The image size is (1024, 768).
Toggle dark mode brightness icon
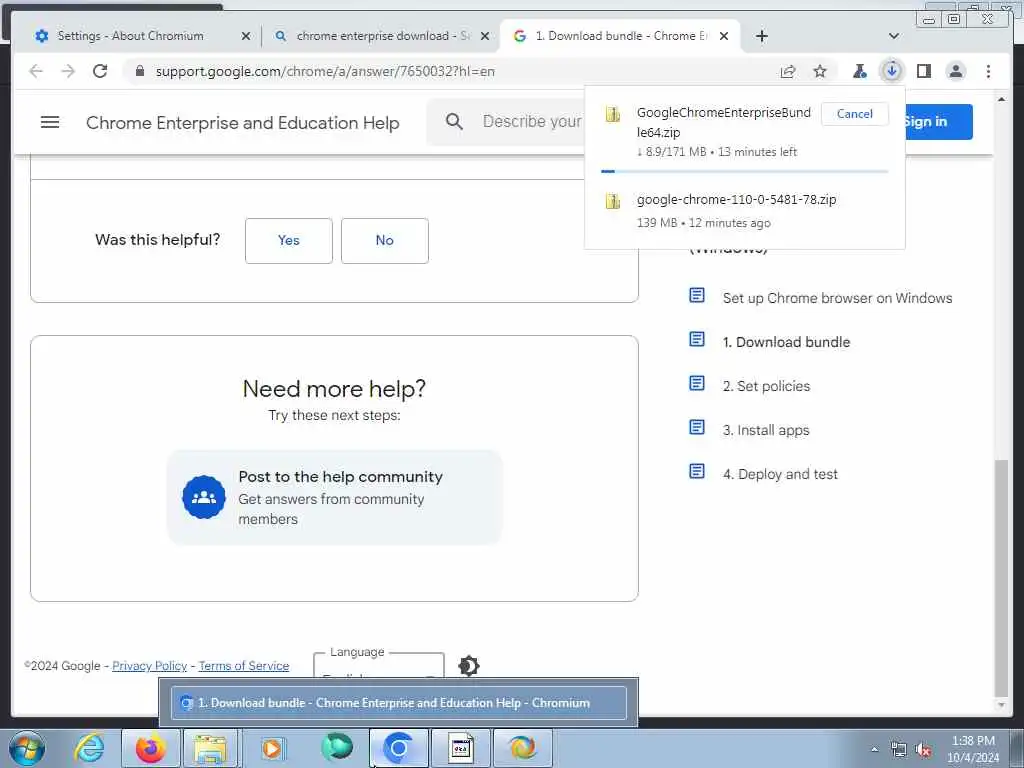click(x=469, y=665)
